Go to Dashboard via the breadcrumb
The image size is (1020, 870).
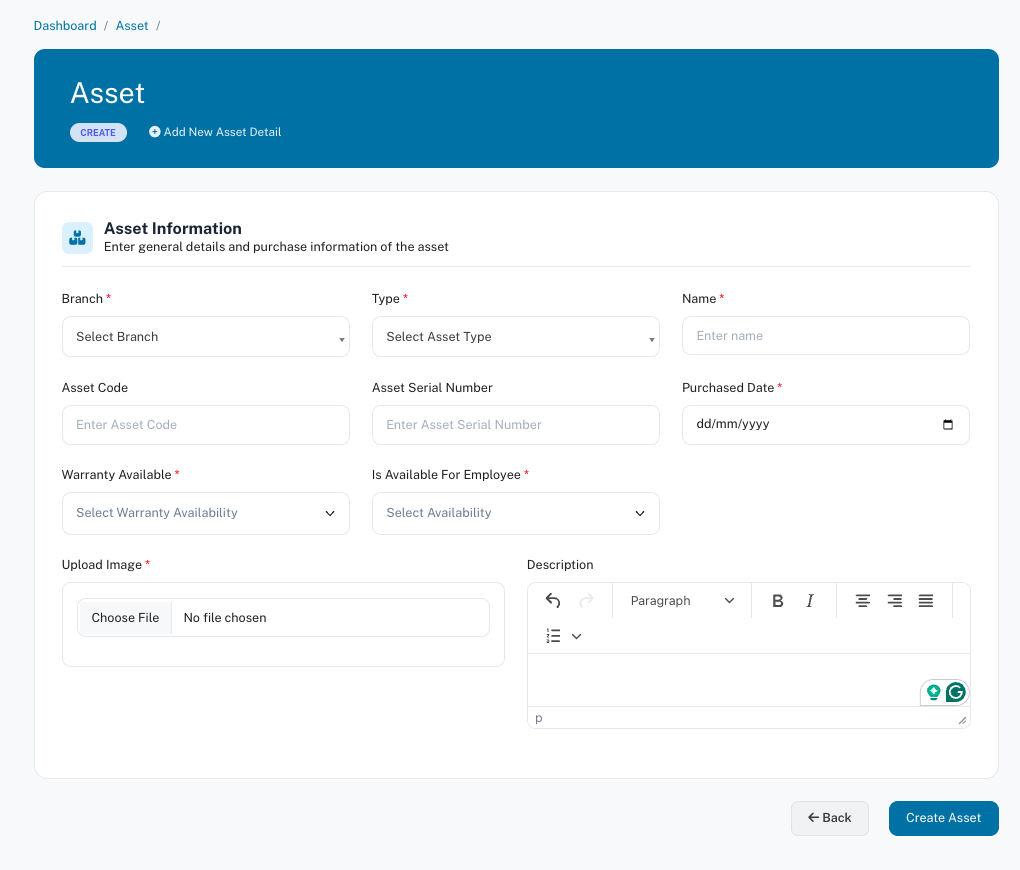(x=65, y=26)
